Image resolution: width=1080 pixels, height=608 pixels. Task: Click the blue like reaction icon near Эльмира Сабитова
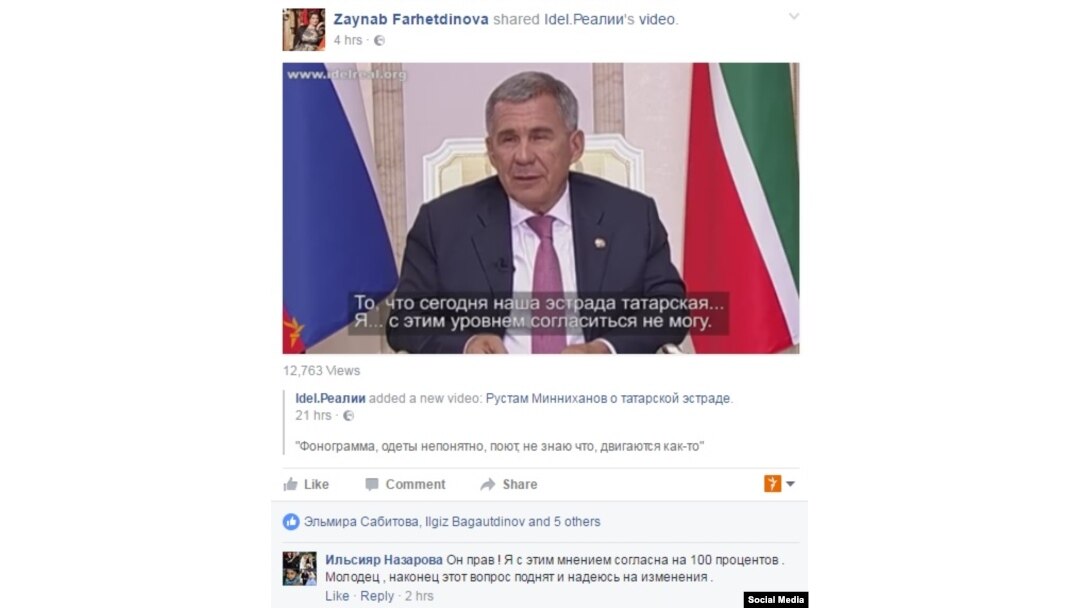click(x=291, y=522)
